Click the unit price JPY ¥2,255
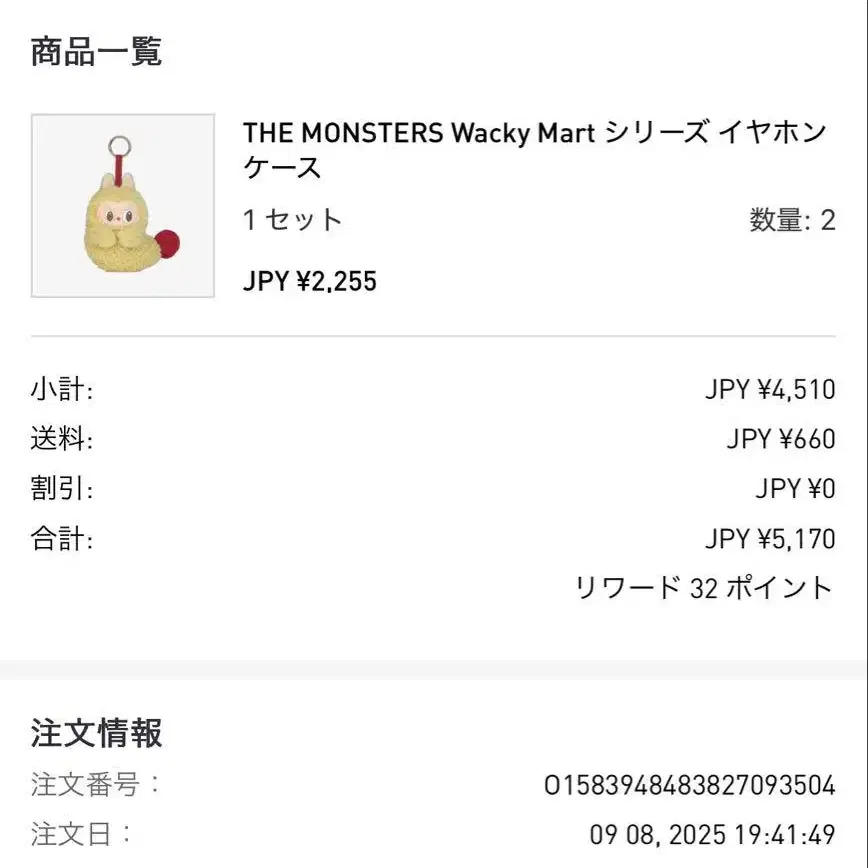Screen dimensions: 868x868 click(x=310, y=281)
